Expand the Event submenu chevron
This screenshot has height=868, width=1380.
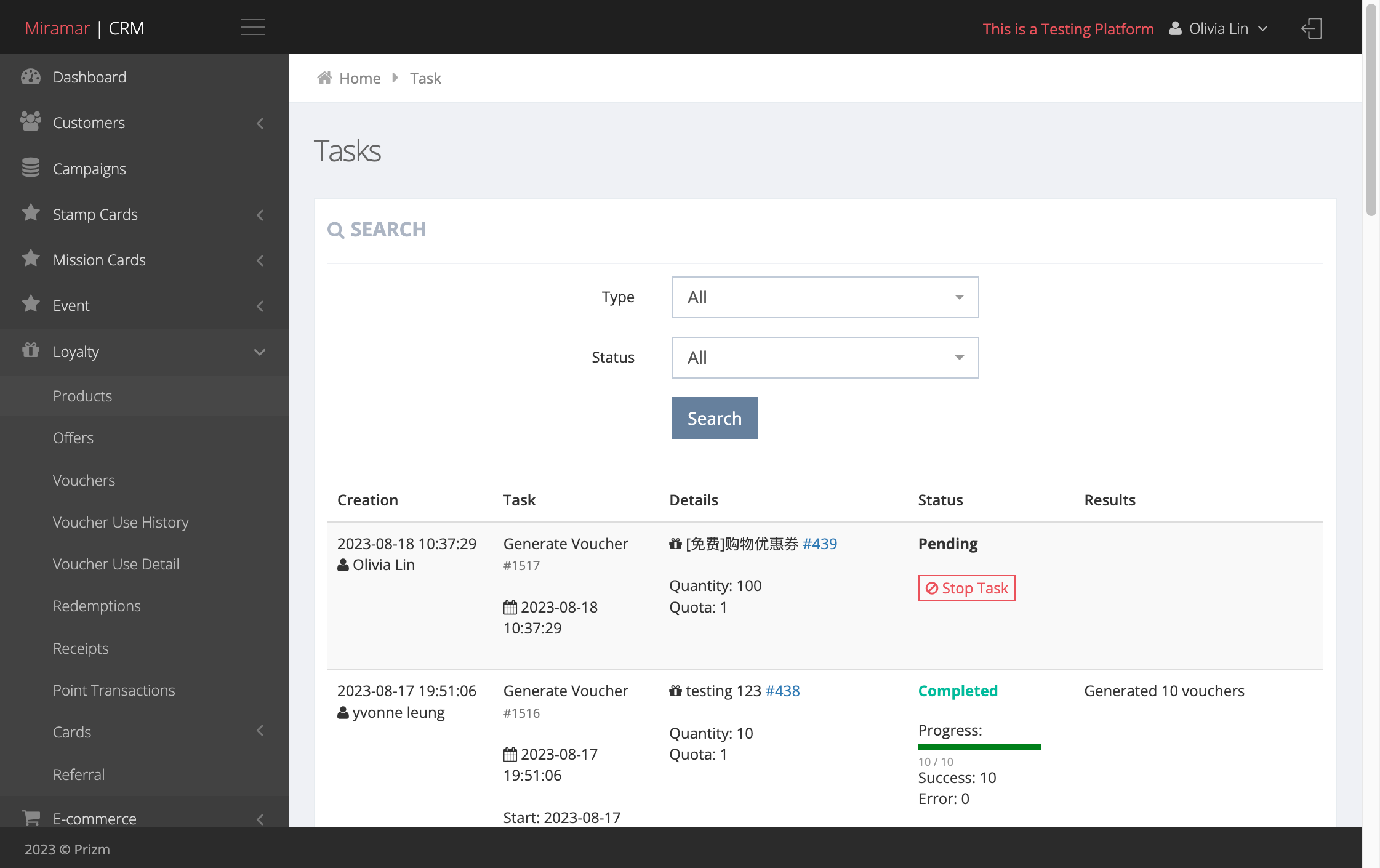click(x=260, y=306)
